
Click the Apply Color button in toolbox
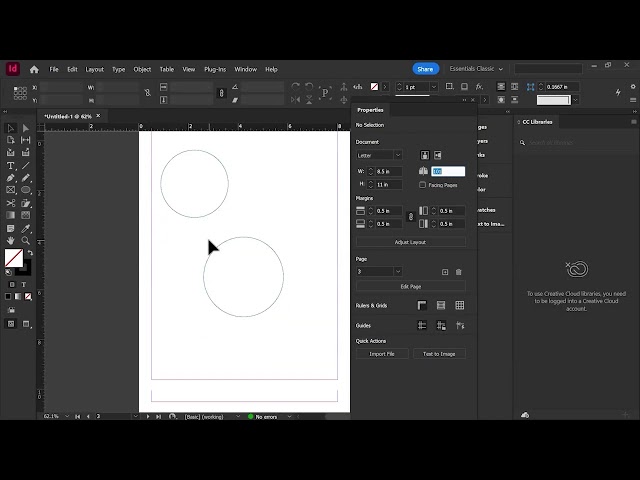coord(8,296)
